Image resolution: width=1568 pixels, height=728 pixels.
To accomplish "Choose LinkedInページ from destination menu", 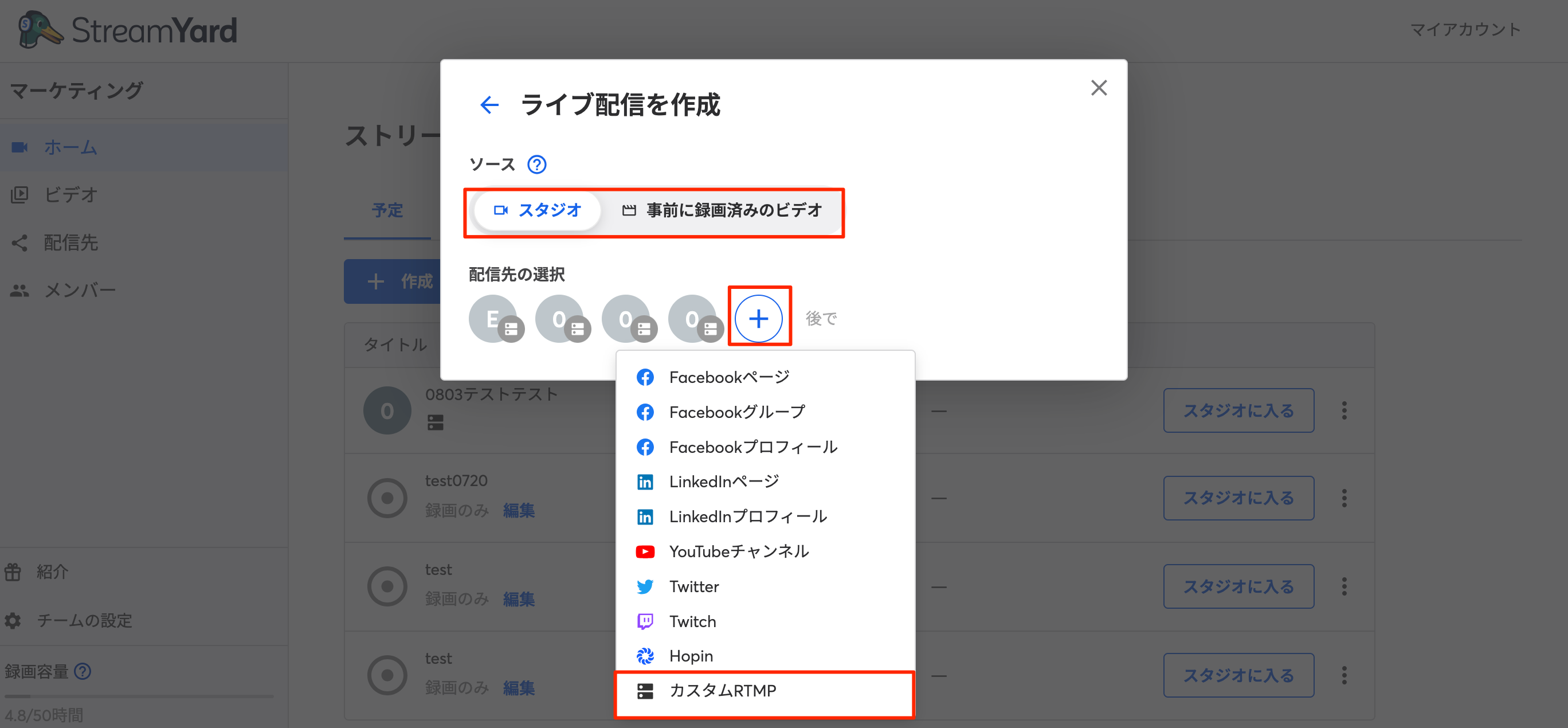I will [765, 482].
